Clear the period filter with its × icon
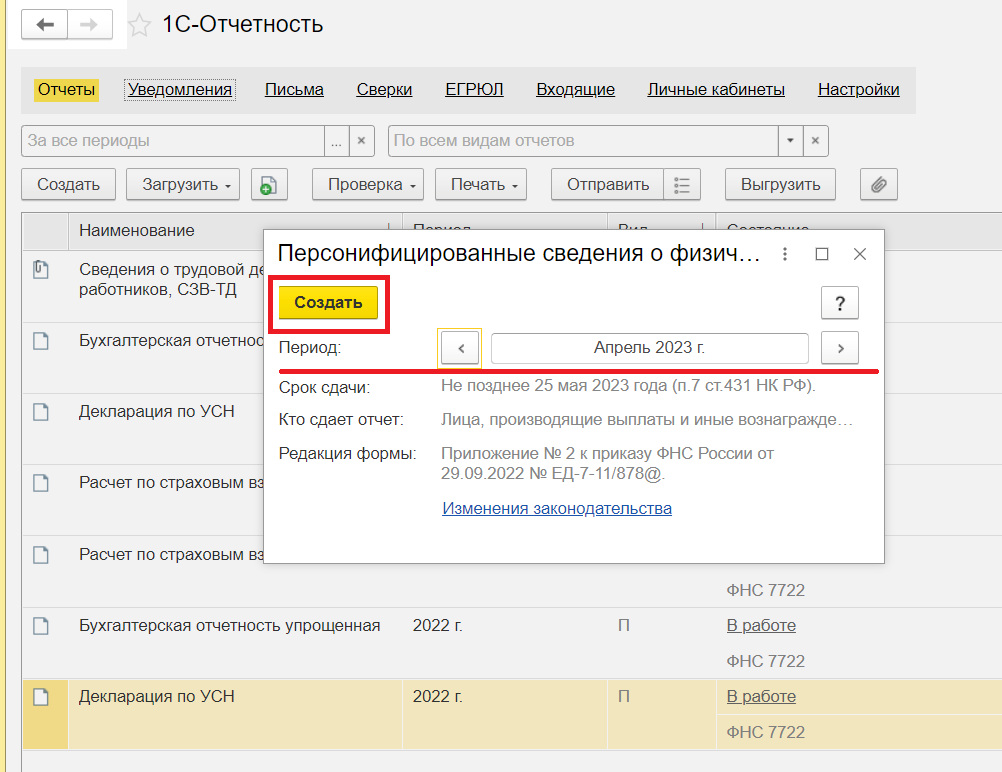 [x=360, y=140]
